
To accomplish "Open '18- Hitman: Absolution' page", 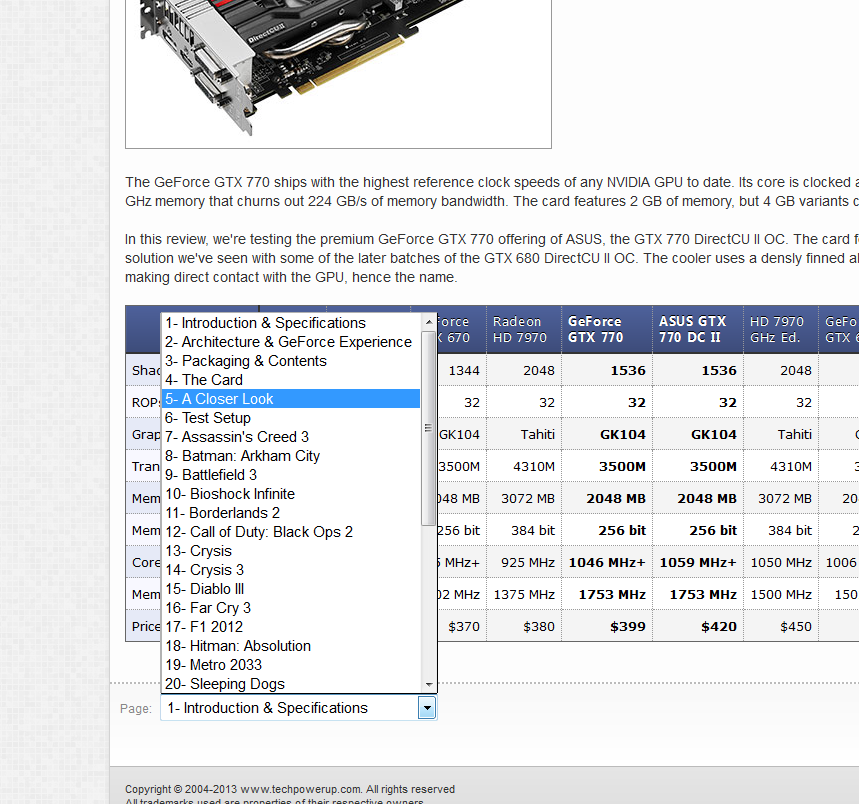I will click(291, 646).
